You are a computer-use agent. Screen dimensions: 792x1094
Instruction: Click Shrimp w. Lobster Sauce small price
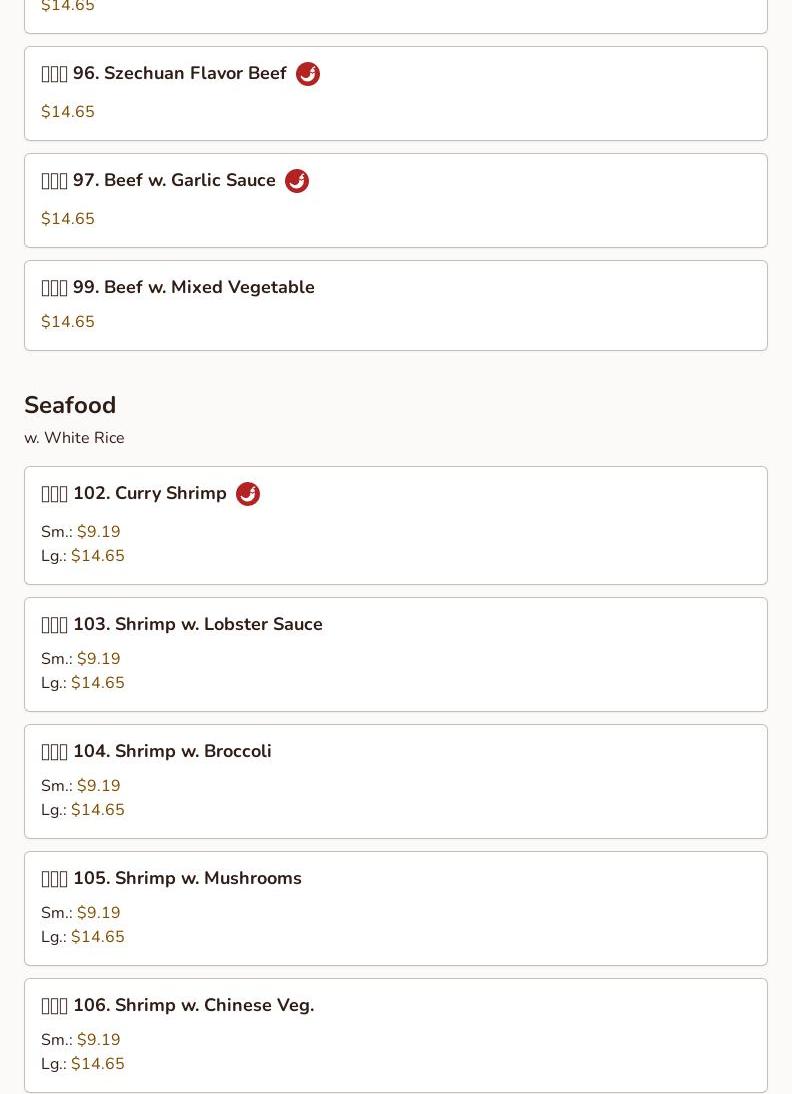(x=98, y=659)
